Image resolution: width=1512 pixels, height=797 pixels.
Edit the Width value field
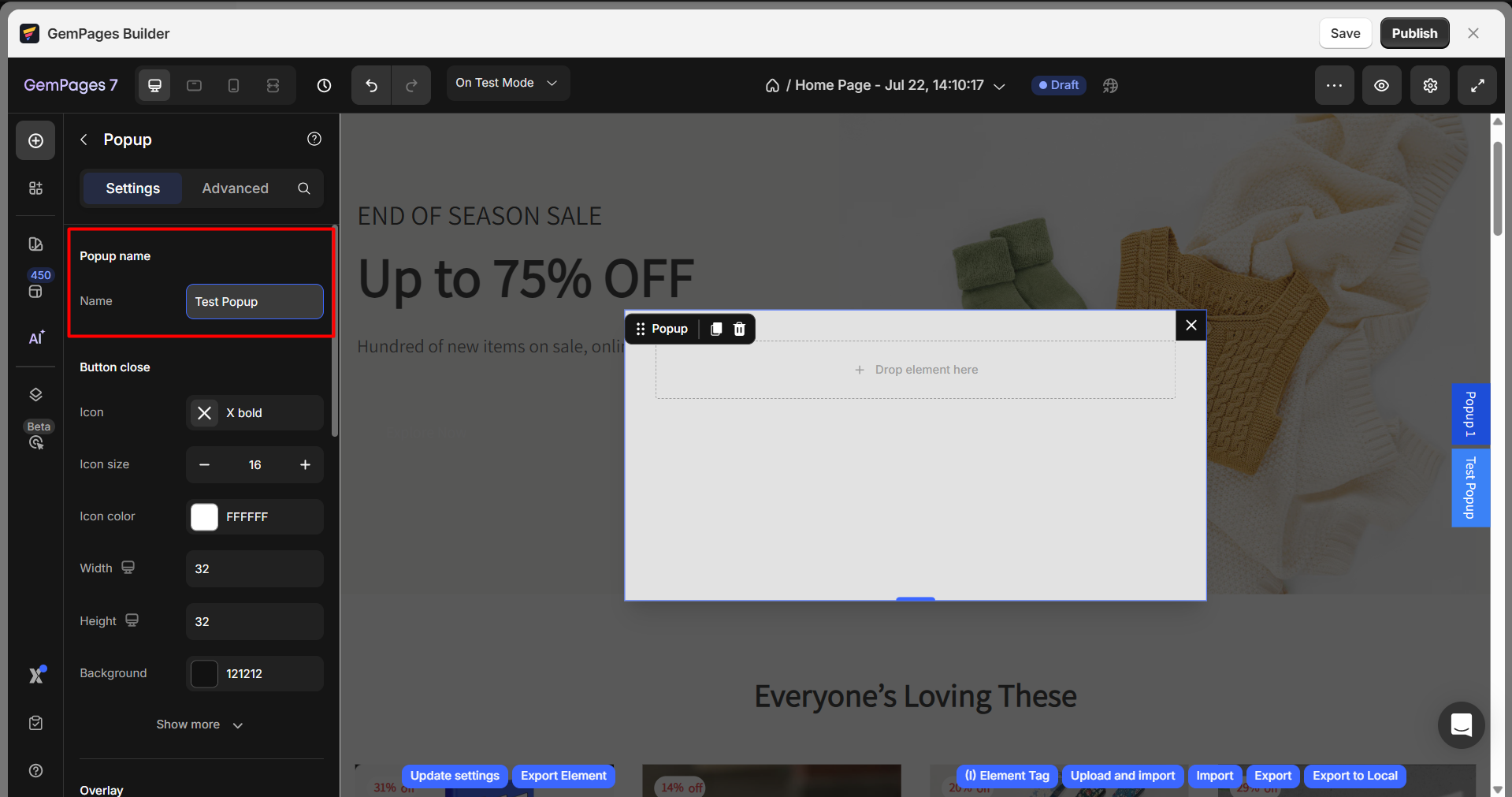(254, 569)
